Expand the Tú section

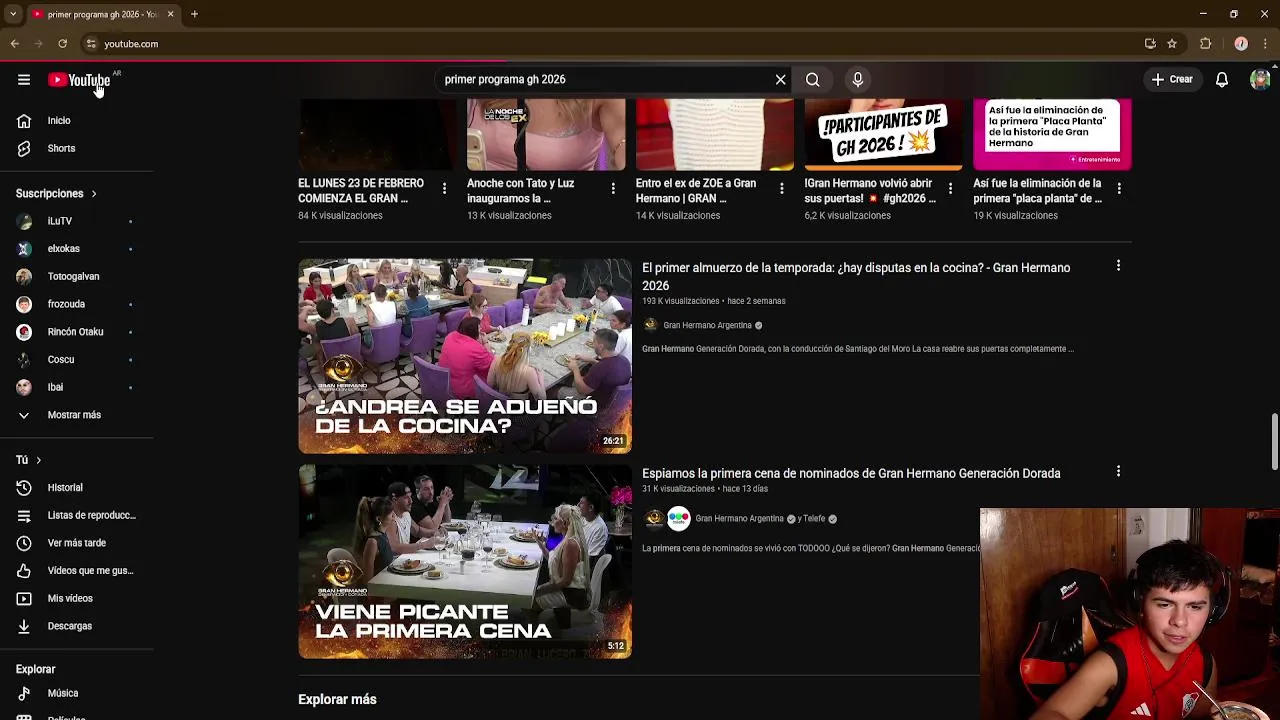[x=28, y=460]
